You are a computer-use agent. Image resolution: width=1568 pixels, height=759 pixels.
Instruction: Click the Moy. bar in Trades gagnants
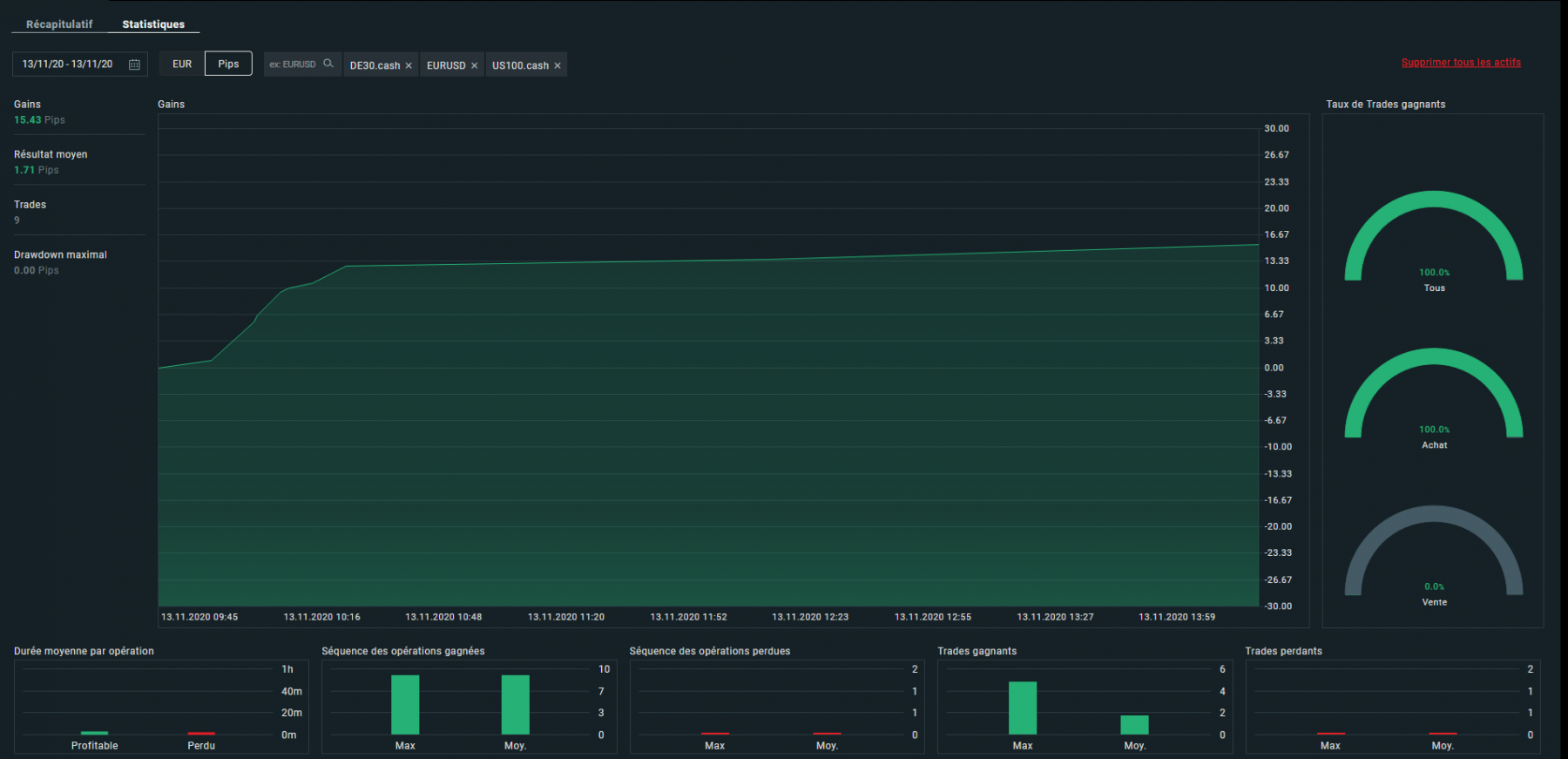pos(1134,724)
